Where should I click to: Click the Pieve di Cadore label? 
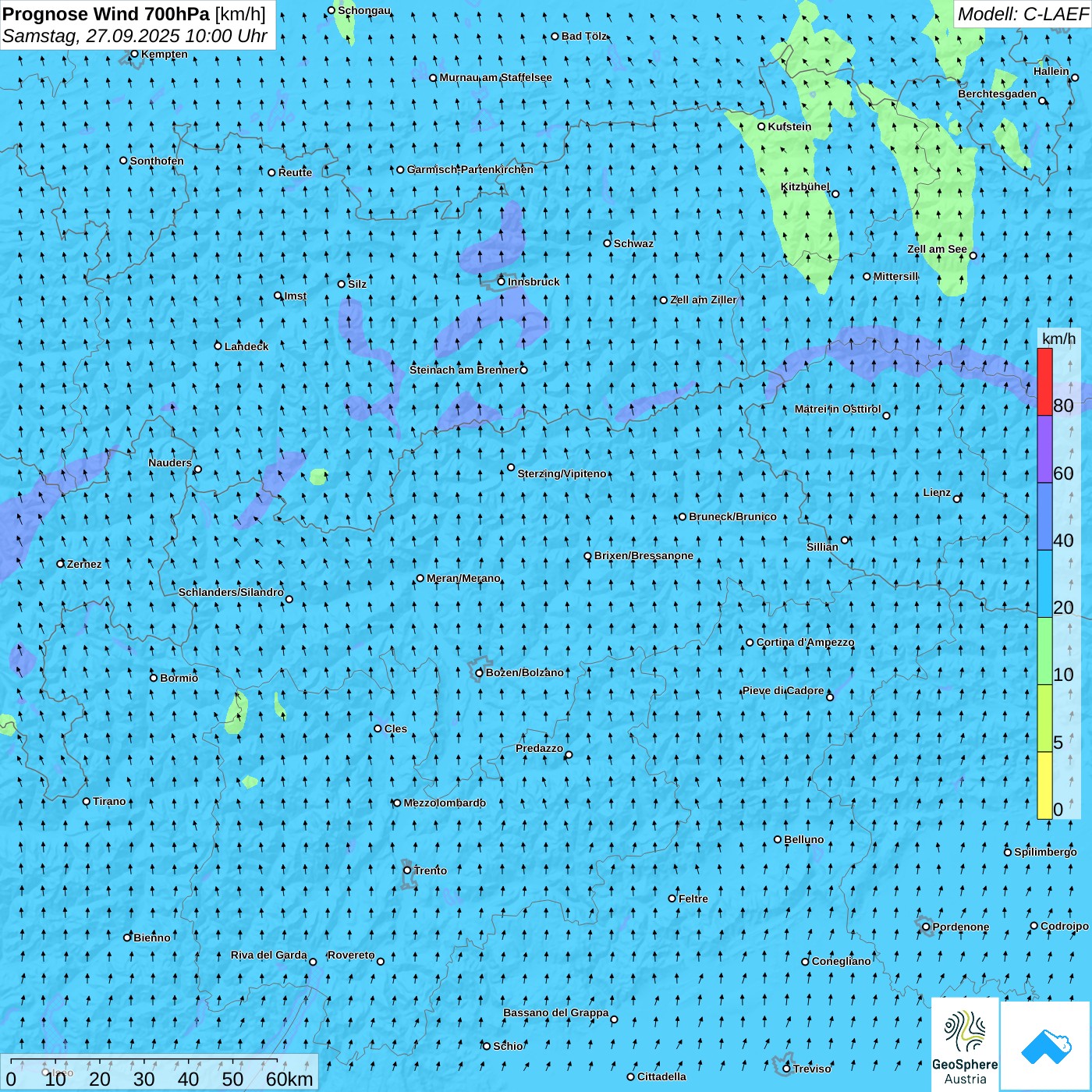pos(783,690)
